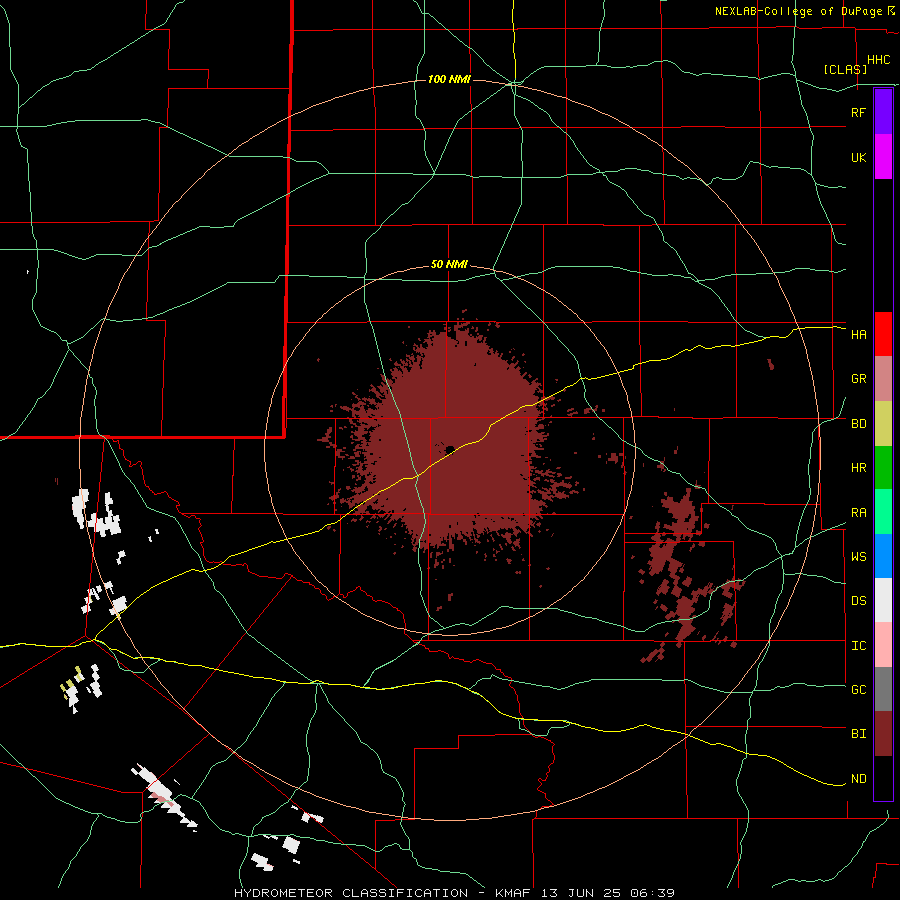Image resolution: width=900 pixels, height=900 pixels.
Task: Click the HR legend label
Action: point(858,468)
